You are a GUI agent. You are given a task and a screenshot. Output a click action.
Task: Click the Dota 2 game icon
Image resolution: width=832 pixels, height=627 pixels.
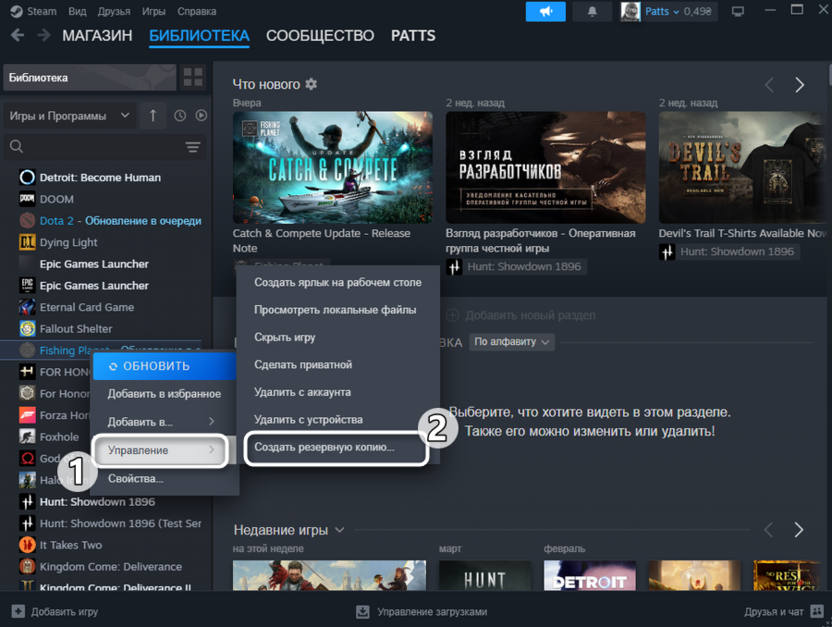[x=27, y=221]
